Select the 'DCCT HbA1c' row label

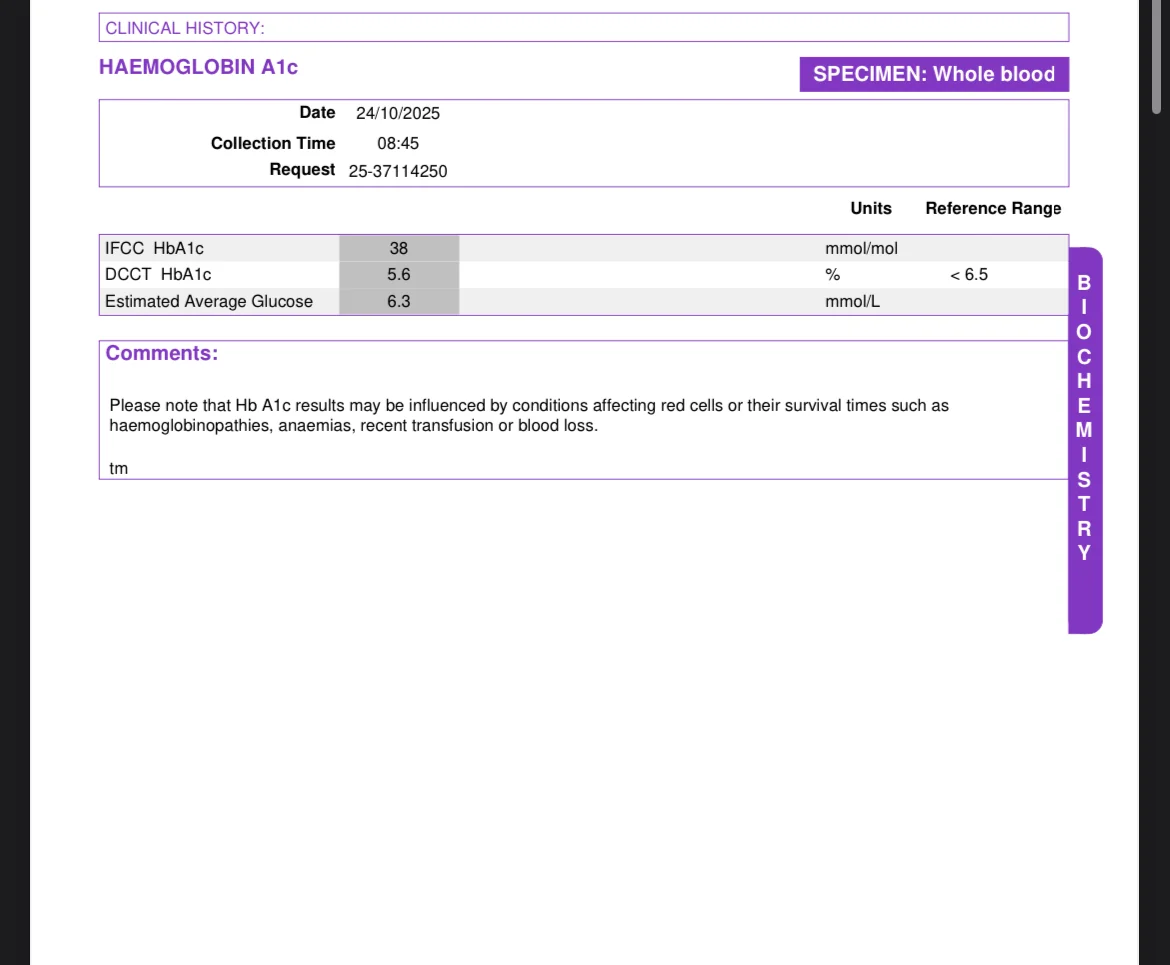pos(158,275)
